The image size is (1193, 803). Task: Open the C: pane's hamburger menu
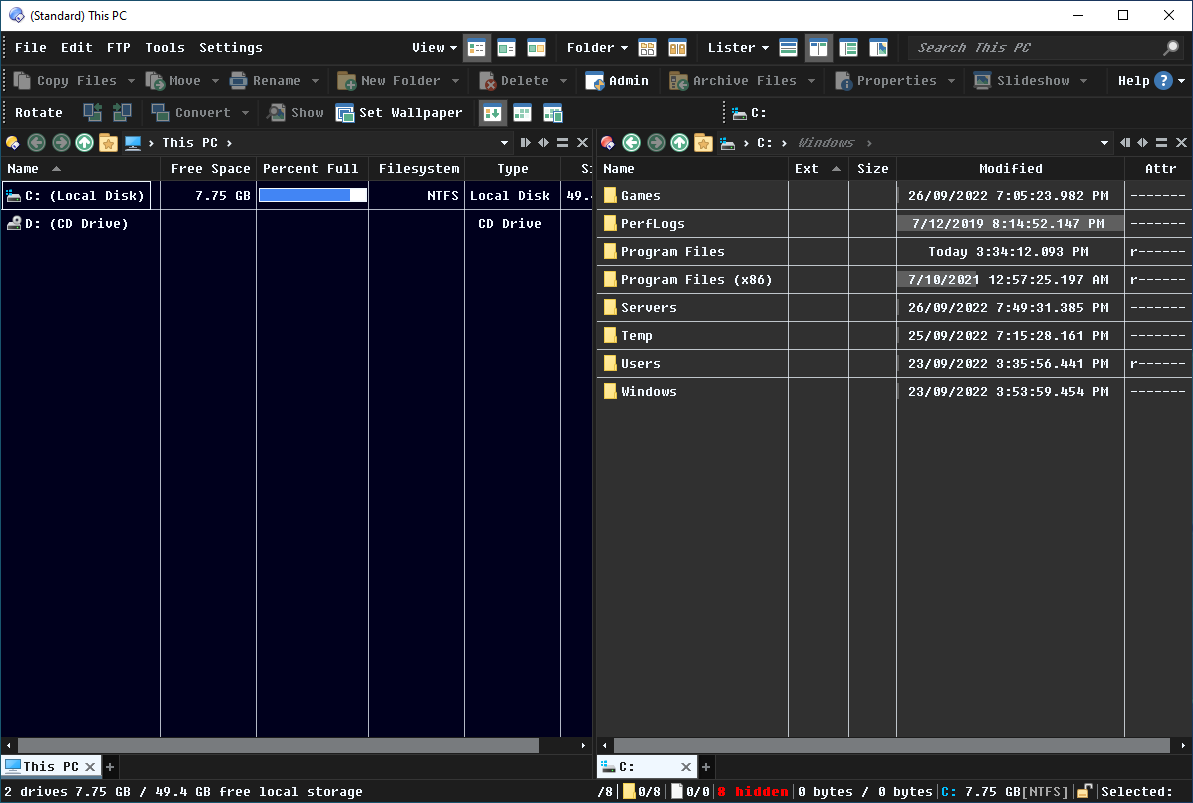pos(1161,143)
